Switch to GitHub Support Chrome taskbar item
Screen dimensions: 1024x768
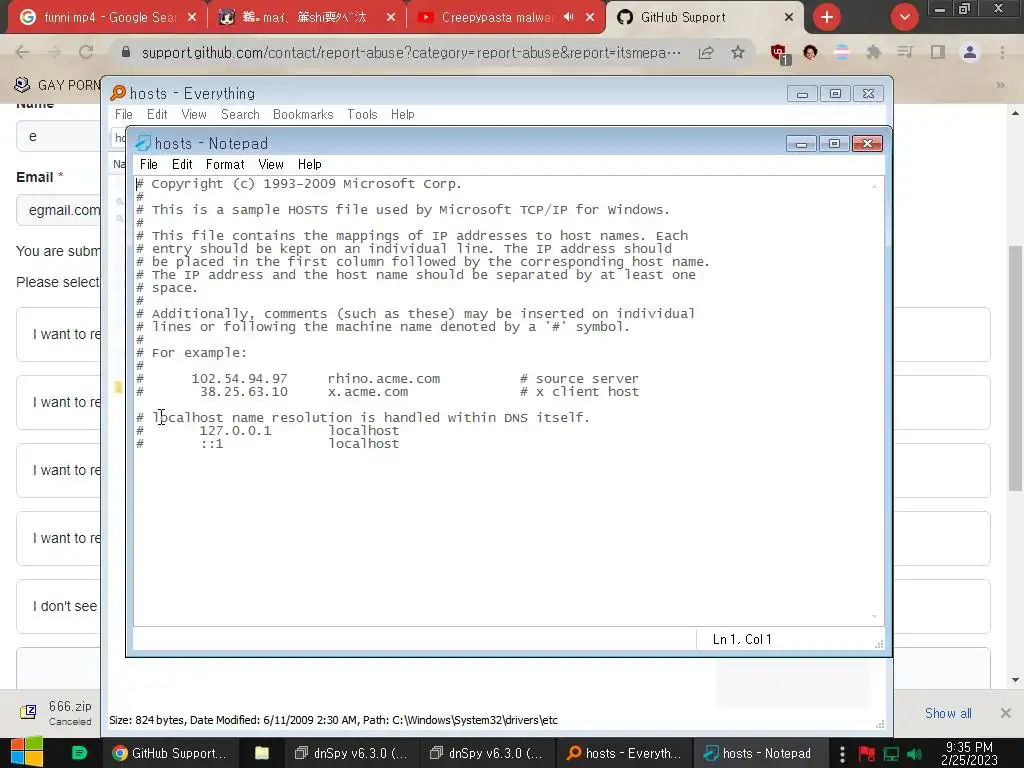click(x=168, y=753)
